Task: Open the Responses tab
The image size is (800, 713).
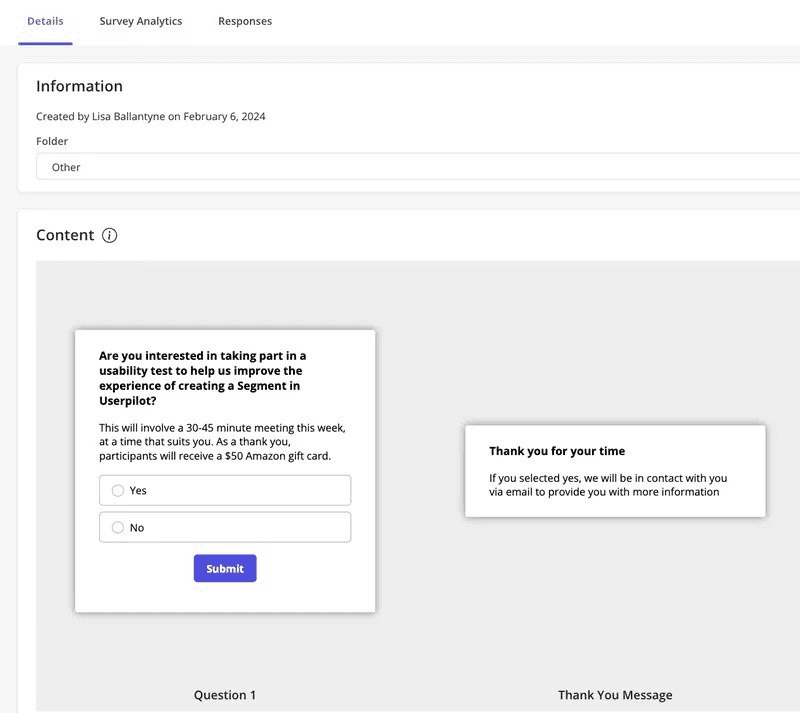Action: pyautogui.click(x=245, y=20)
